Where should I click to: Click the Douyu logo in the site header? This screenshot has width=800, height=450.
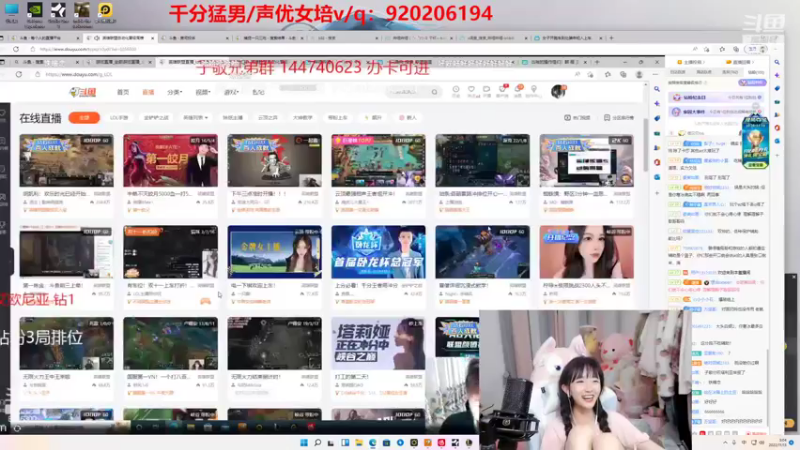(x=83, y=92)
